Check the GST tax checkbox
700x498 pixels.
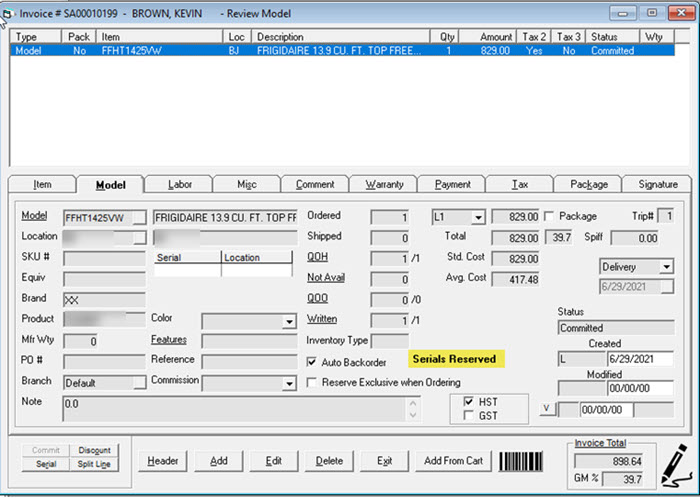468,415
